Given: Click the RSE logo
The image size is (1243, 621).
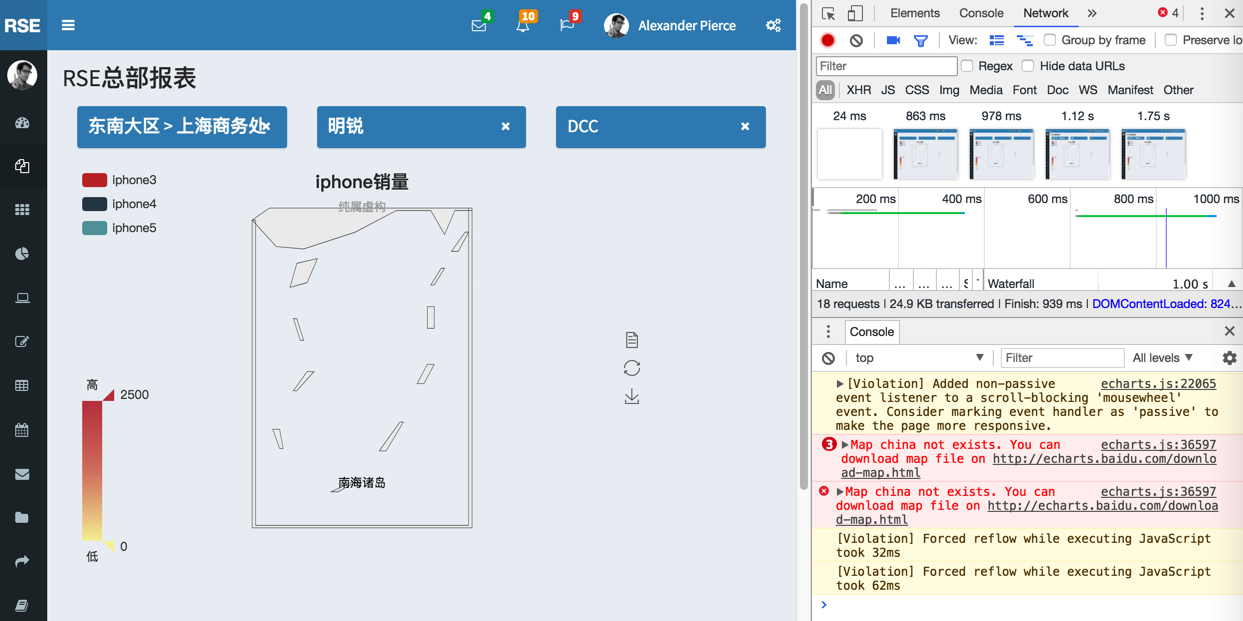Looking at the screenshot, I should pyautogui.click(x=23, y=25).
